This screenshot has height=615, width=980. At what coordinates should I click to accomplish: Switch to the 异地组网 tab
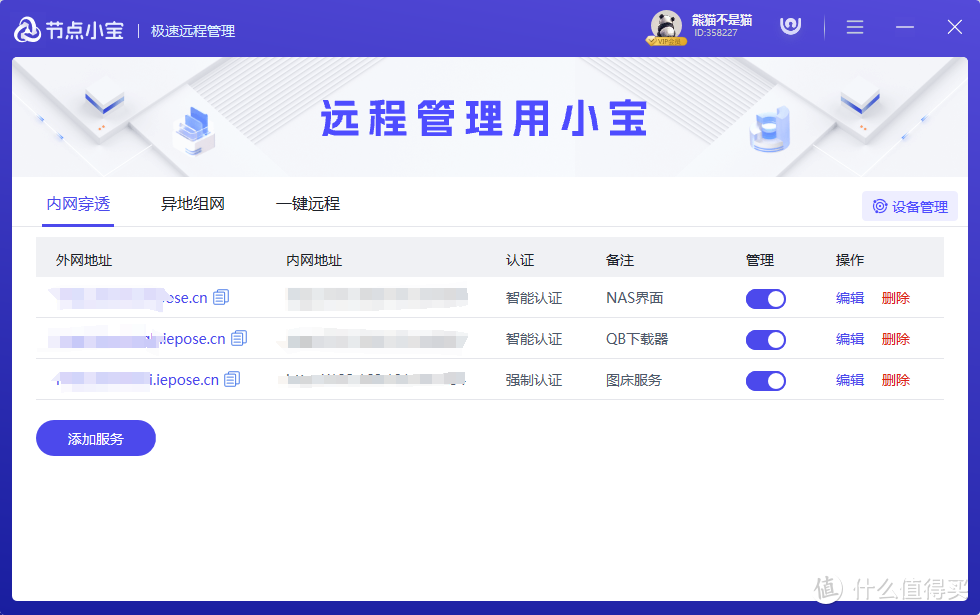[191, 203]
